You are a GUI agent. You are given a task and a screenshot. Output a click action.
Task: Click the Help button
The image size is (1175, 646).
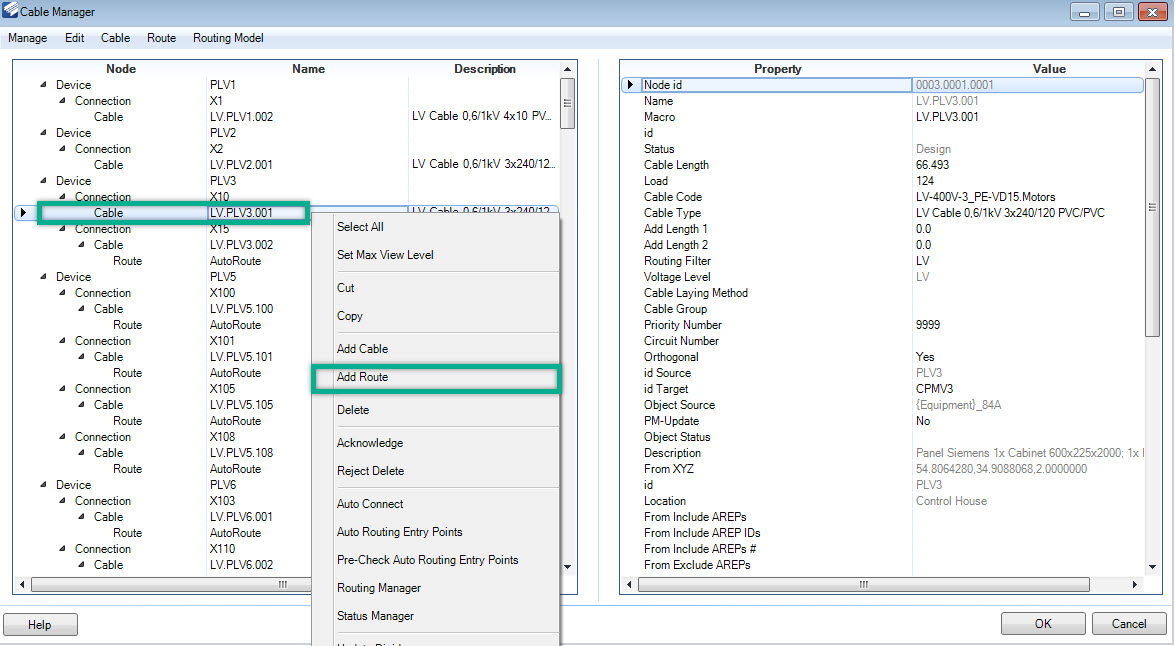point(40,625)
